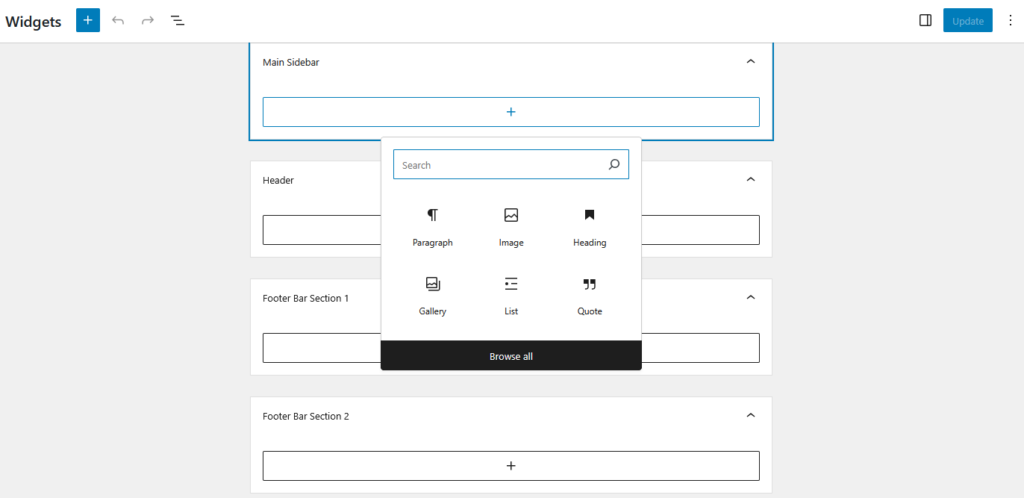The width and height of the screenshot is (1024, 498).
Task: Click the Browse all button
Action: [x=511, y=356]
